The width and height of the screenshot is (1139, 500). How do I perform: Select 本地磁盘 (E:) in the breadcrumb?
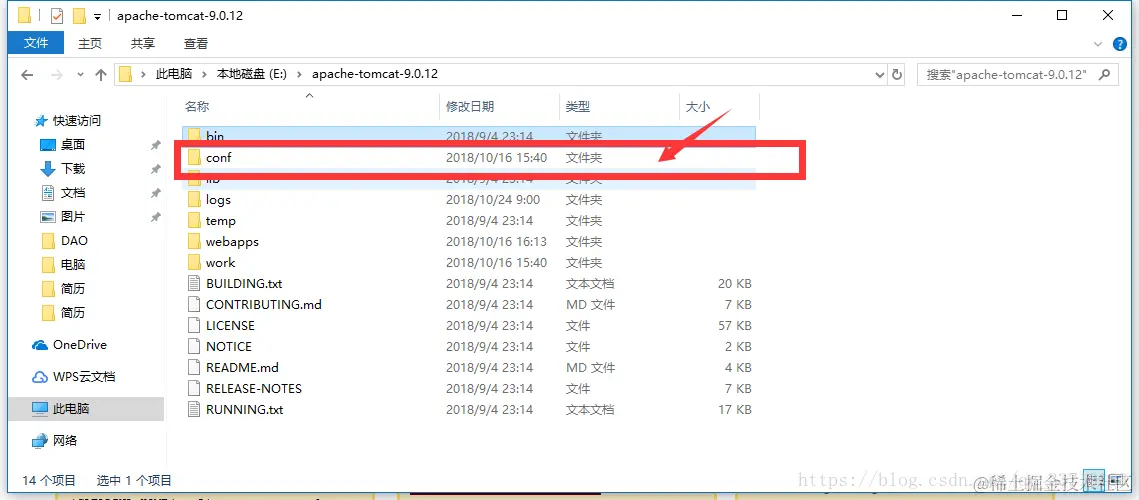coord(253,74)
